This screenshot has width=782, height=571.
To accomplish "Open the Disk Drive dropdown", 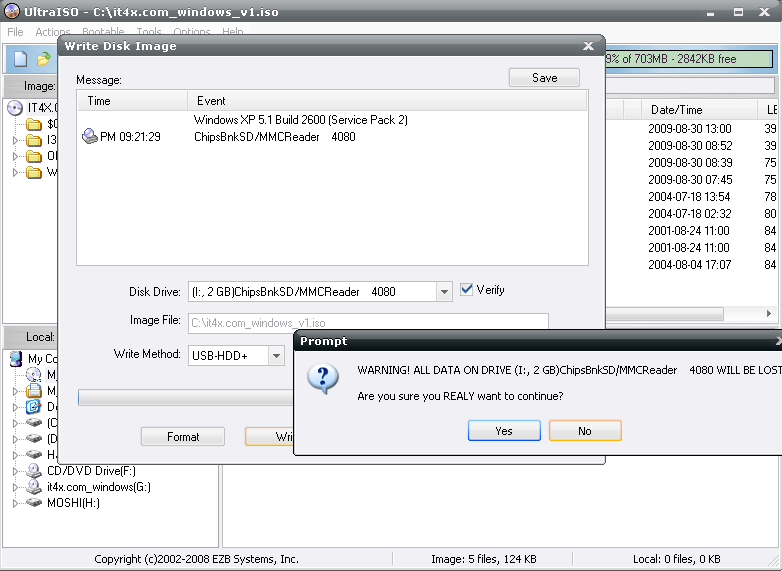I will (x=444, y=292).
